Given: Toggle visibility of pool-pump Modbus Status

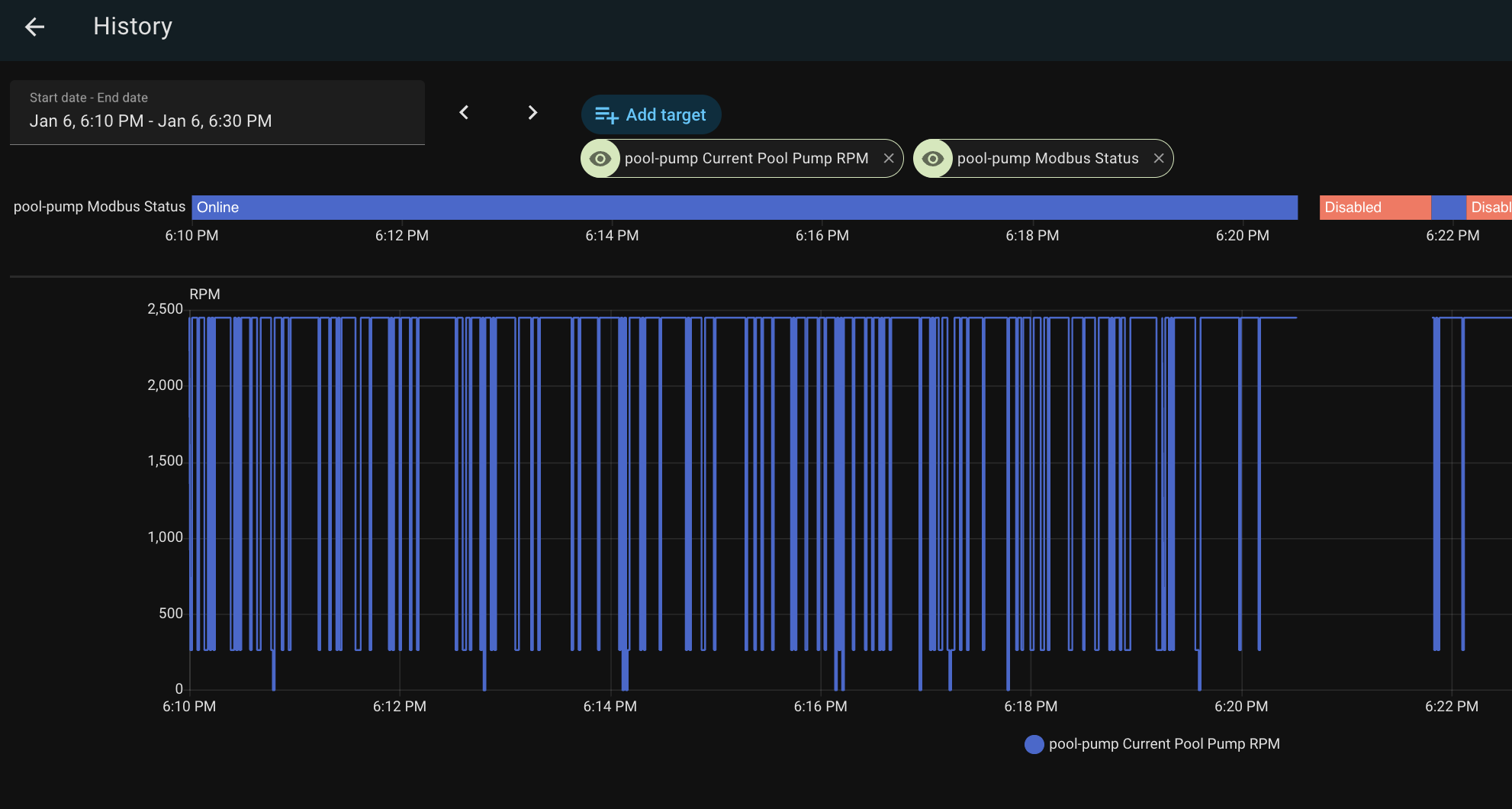Looking at the screenshot, I should point(932,159).
